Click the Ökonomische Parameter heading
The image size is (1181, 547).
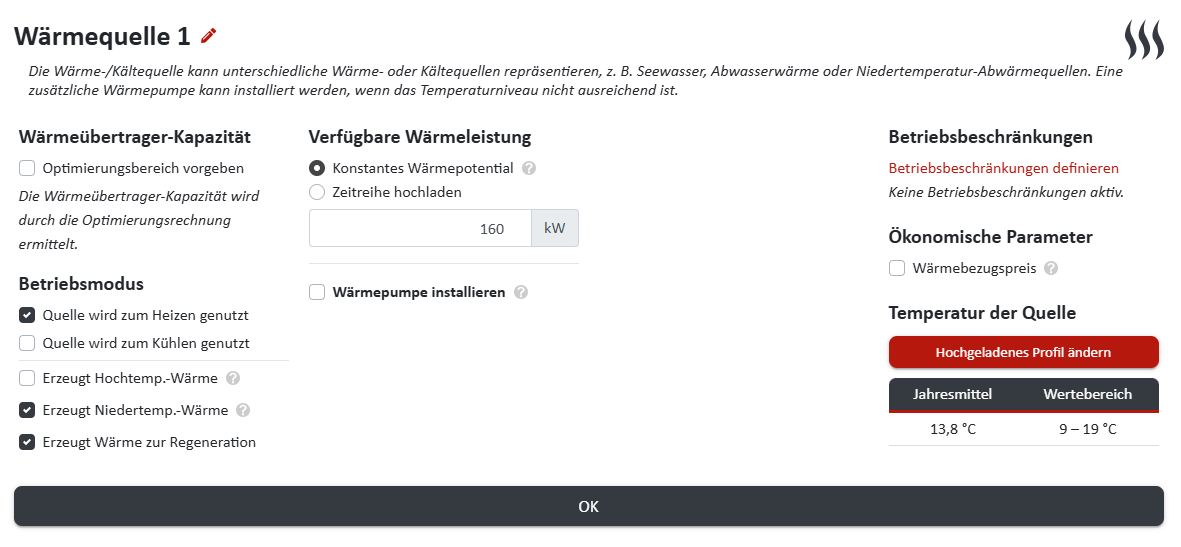point(990,237)
